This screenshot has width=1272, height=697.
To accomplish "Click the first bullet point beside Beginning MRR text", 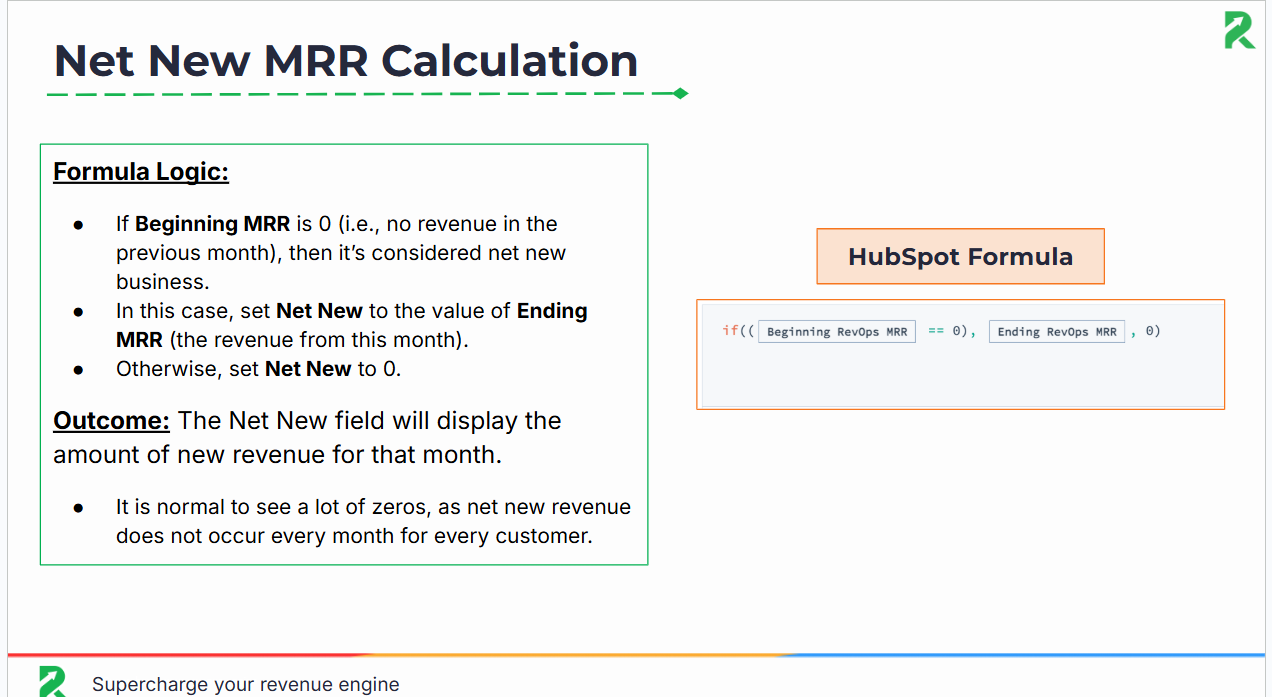I will click(x=78, y=225).
